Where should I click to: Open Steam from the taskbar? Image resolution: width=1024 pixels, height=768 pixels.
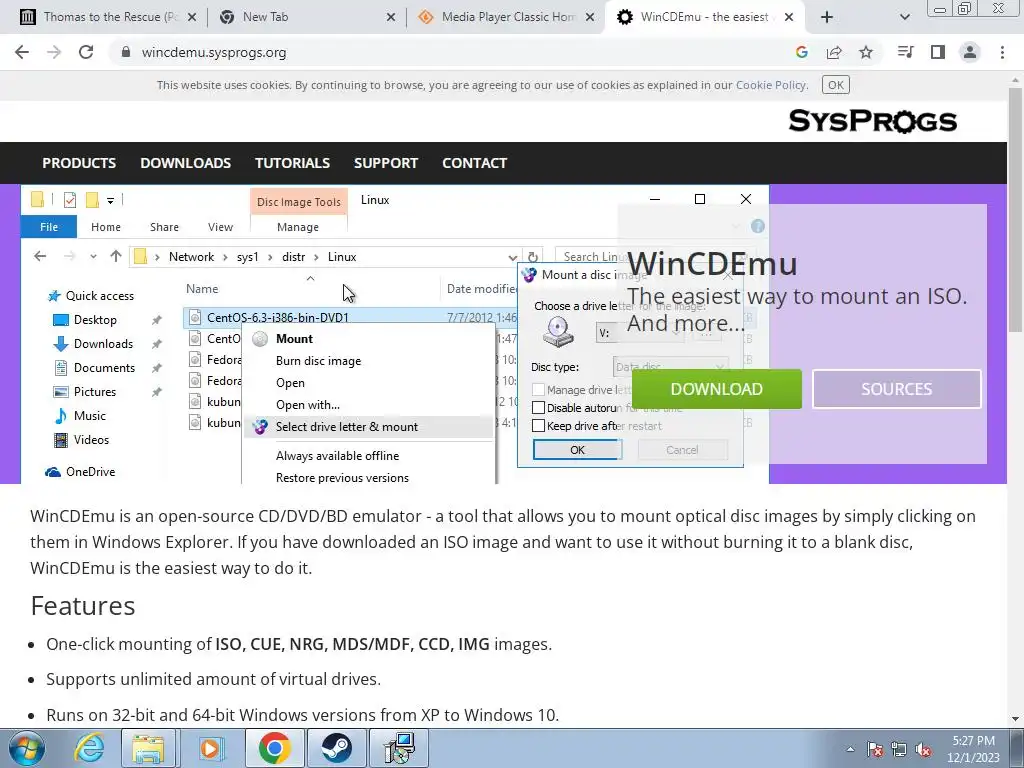click(336, 748)
